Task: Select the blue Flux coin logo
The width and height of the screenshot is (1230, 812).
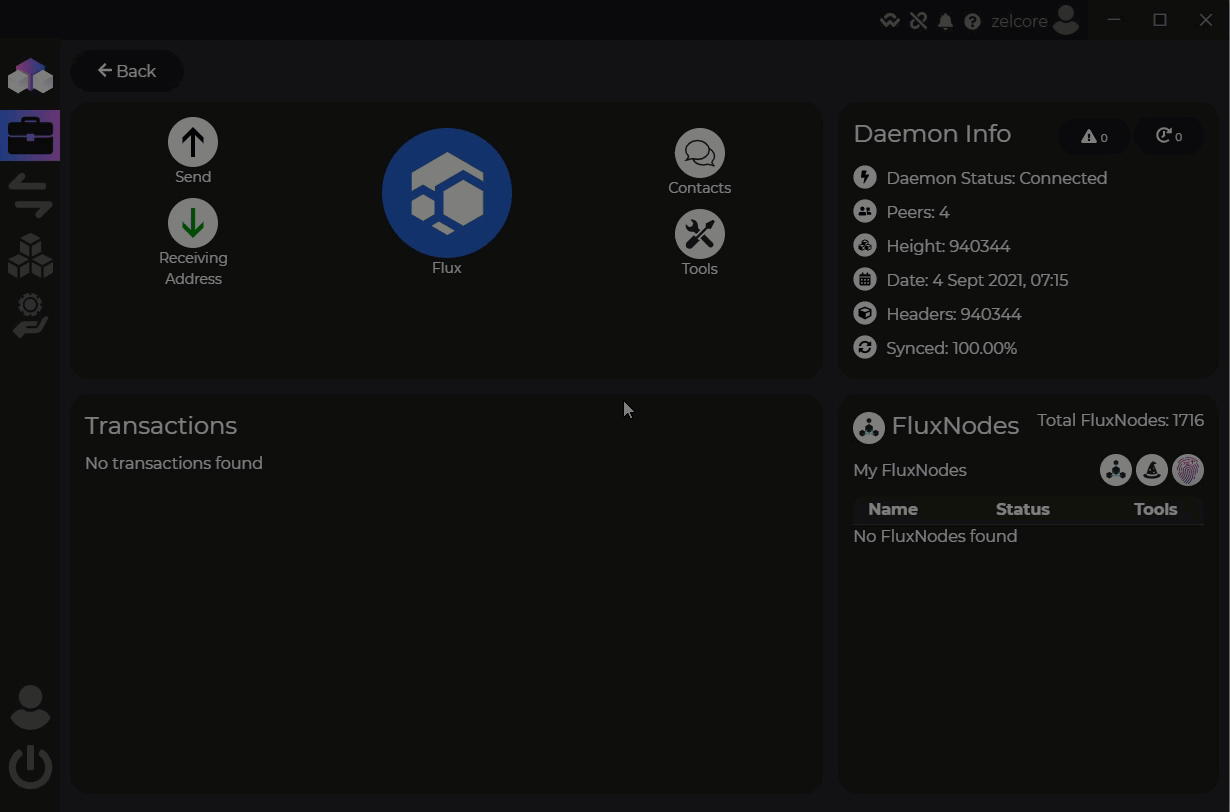Action: [447, 193]
